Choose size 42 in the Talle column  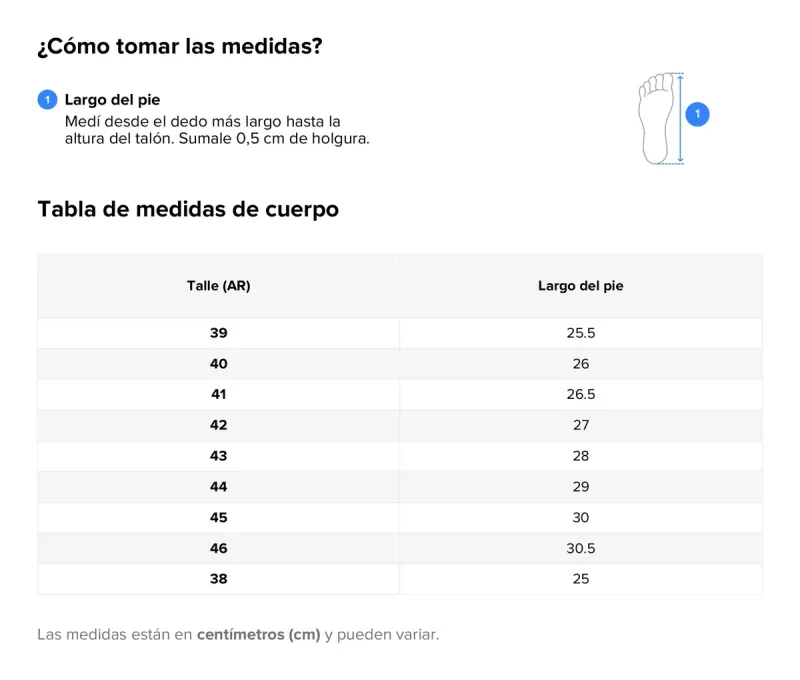click(x=218, y=425)
